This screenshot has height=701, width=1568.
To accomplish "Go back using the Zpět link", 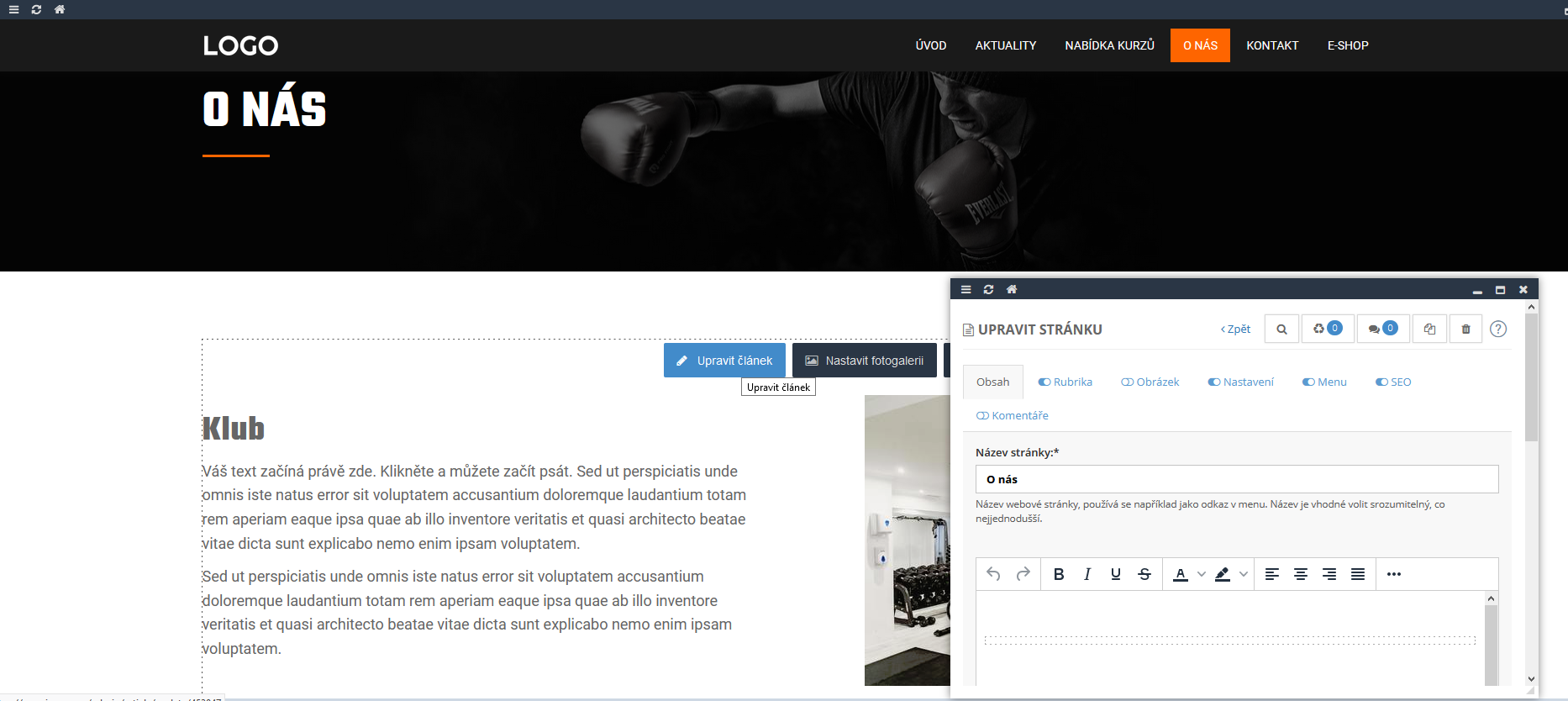I will [1235, 329].
